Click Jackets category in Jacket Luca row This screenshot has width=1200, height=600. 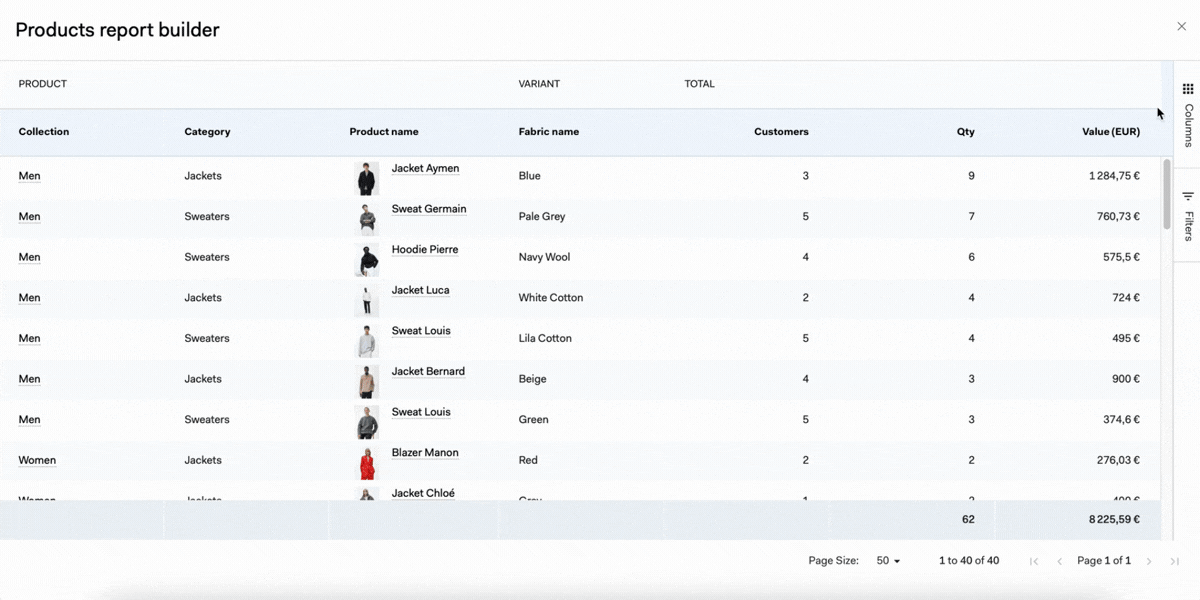pyautogui.click(x=203, y=298)
